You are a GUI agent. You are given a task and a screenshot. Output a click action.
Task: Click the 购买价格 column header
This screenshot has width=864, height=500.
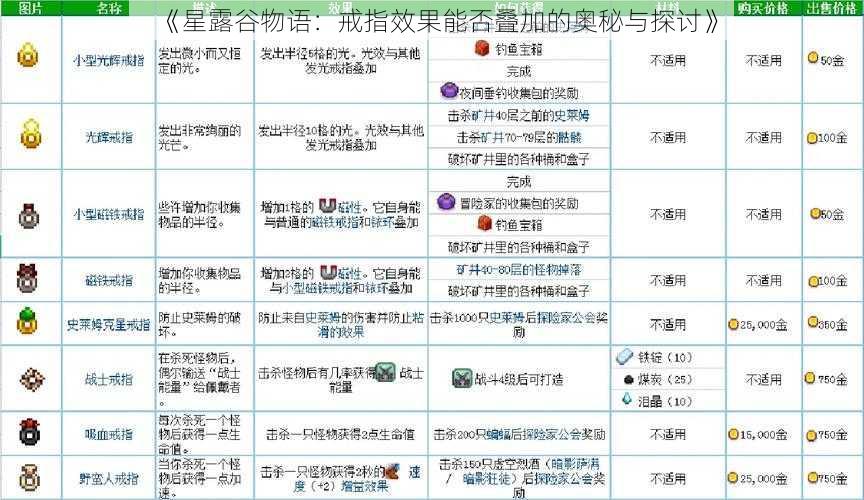(763, 8)
